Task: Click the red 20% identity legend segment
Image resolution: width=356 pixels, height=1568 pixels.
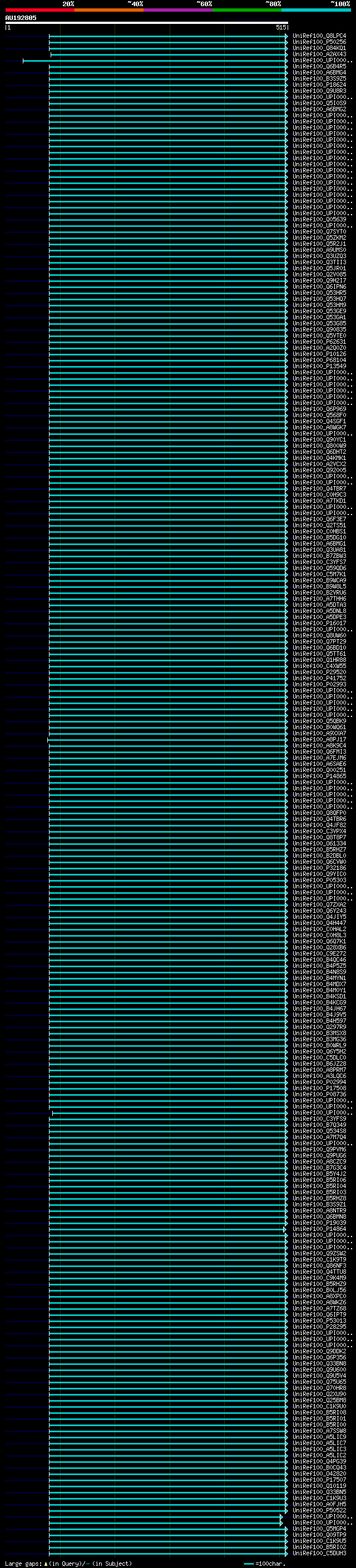Action: [x=39, y=10]
